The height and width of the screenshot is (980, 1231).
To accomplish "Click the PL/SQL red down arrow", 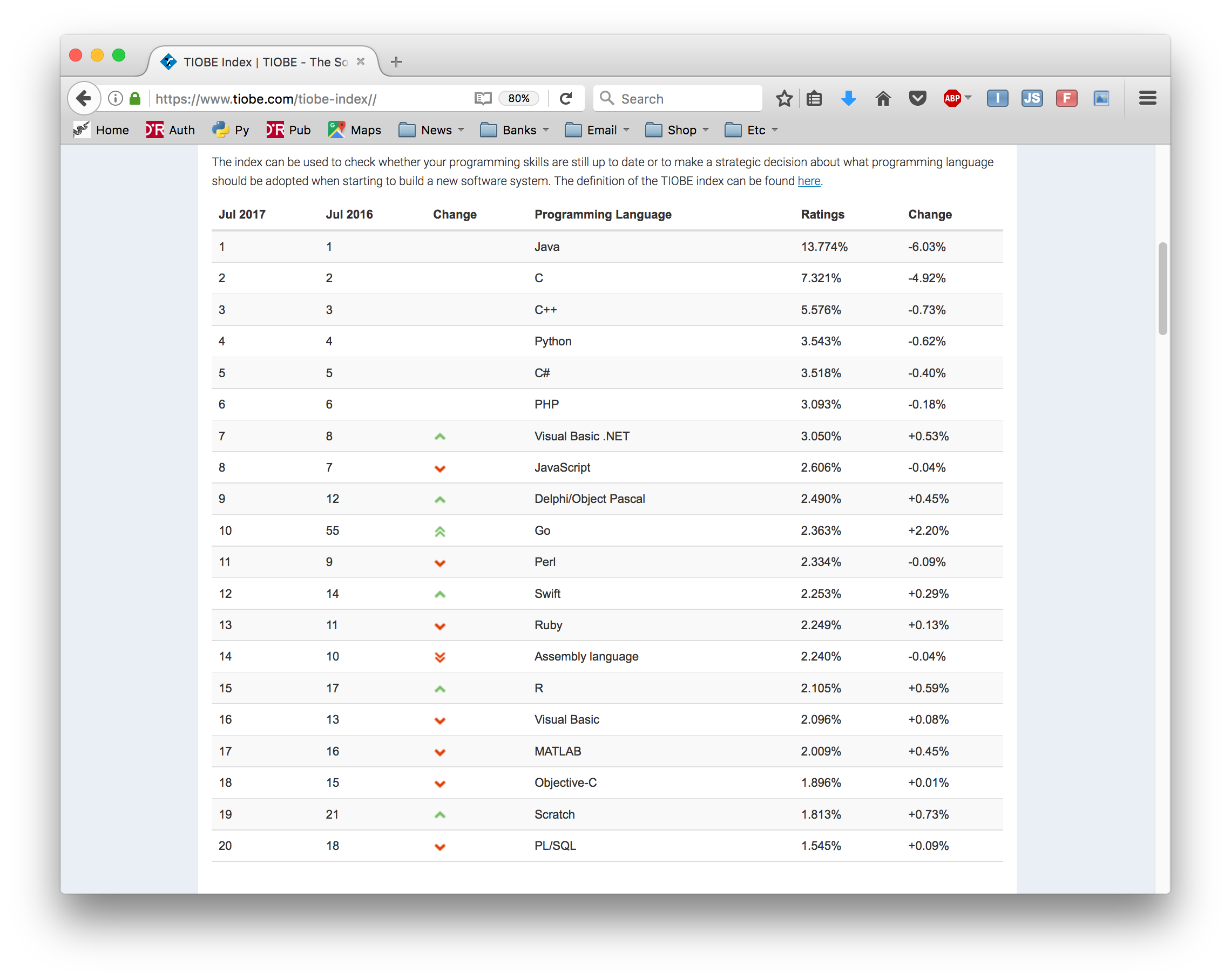I will (x=439, y=847).
